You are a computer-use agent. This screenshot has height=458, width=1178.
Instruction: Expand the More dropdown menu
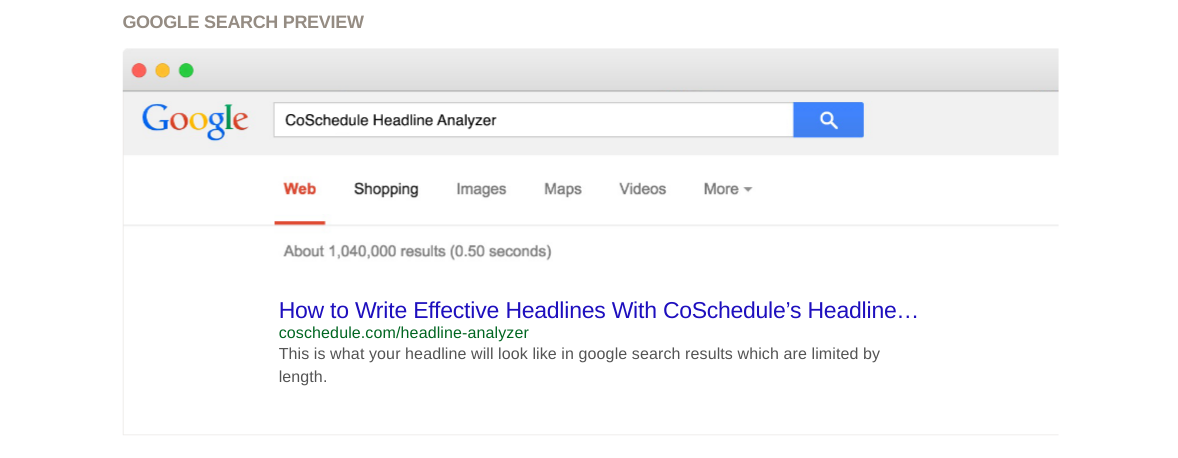point(721,189)
